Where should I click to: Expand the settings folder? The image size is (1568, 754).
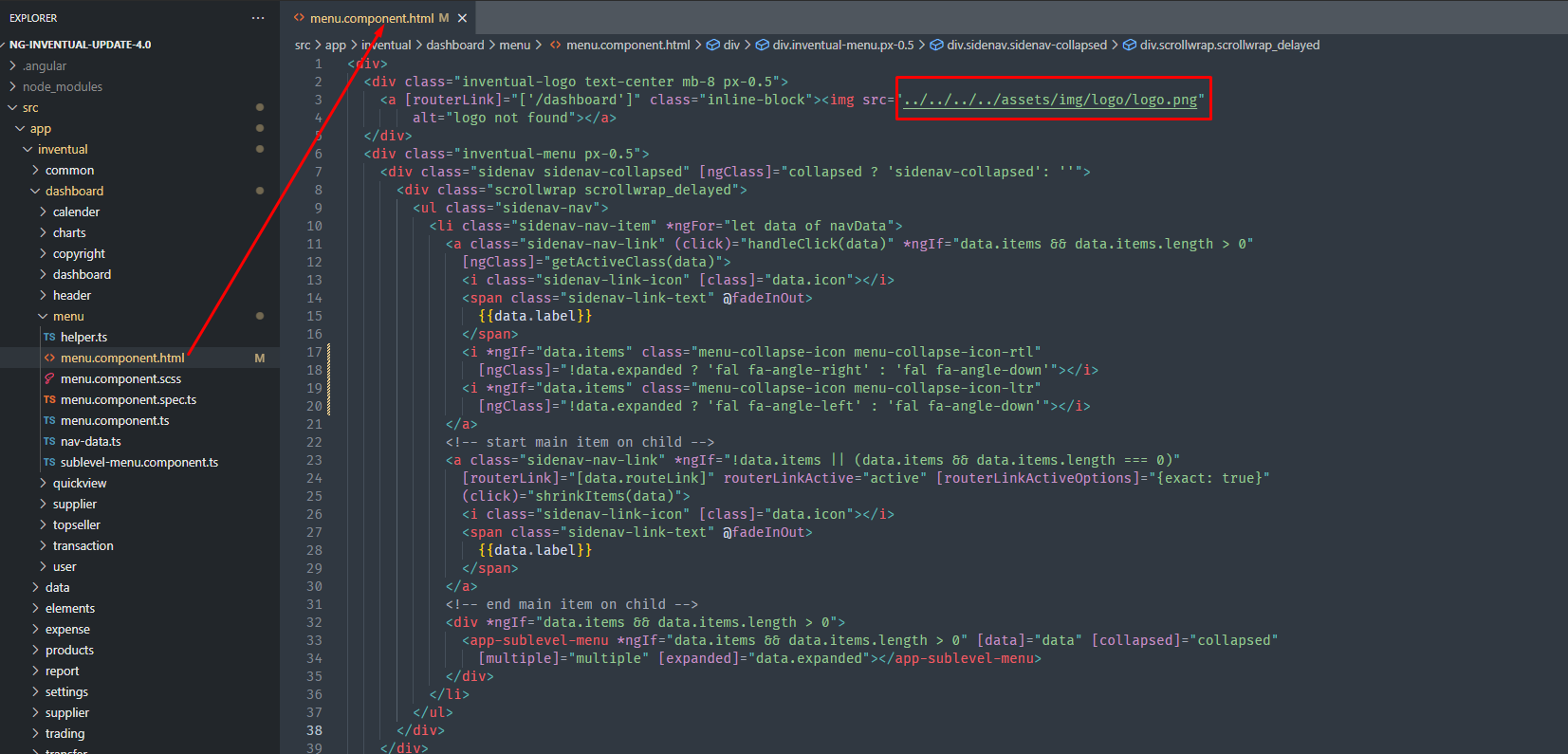66,691
